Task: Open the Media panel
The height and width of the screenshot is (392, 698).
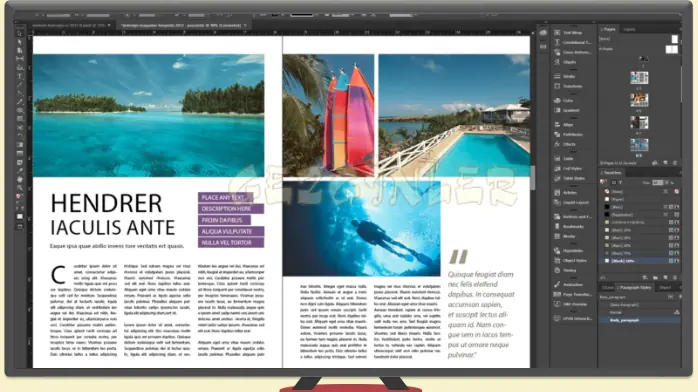Action: [x=565, y=236]
